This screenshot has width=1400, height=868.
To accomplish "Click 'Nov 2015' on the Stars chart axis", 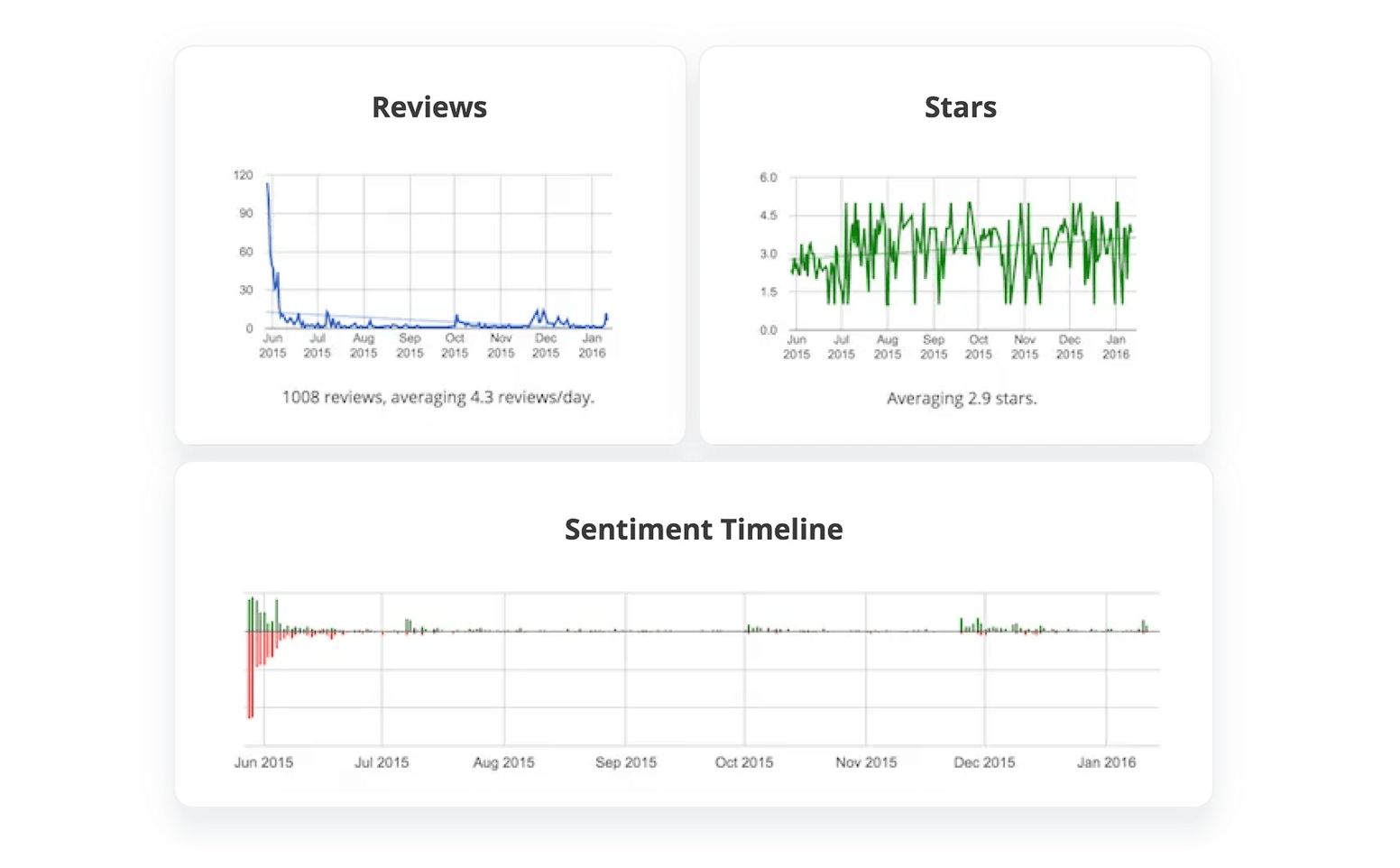I will click(1025, 347).
